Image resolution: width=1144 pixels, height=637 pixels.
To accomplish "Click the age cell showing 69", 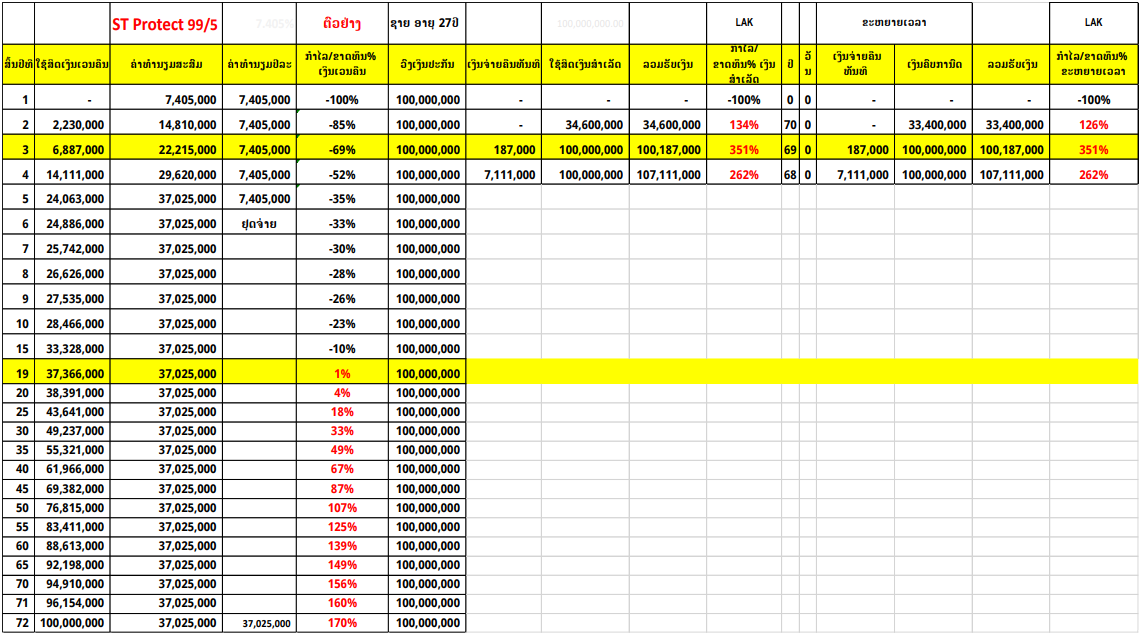I will pyautogui.click(x=790, y=150).
